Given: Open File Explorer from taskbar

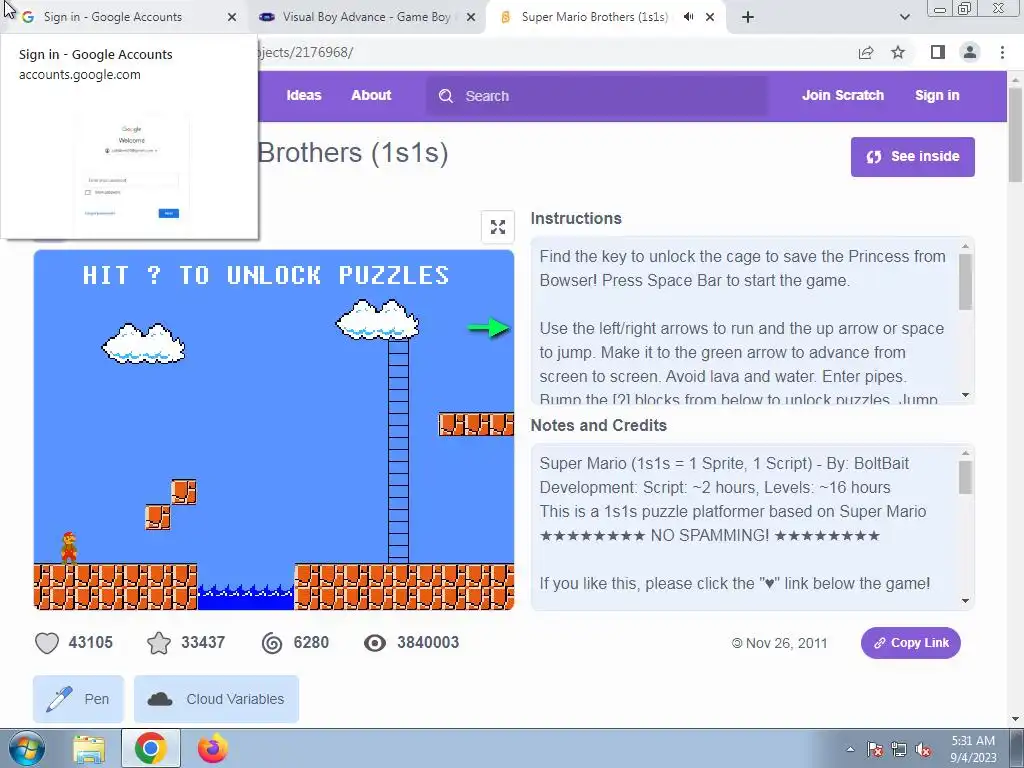Looking at the screenshot, I should 89,749.
